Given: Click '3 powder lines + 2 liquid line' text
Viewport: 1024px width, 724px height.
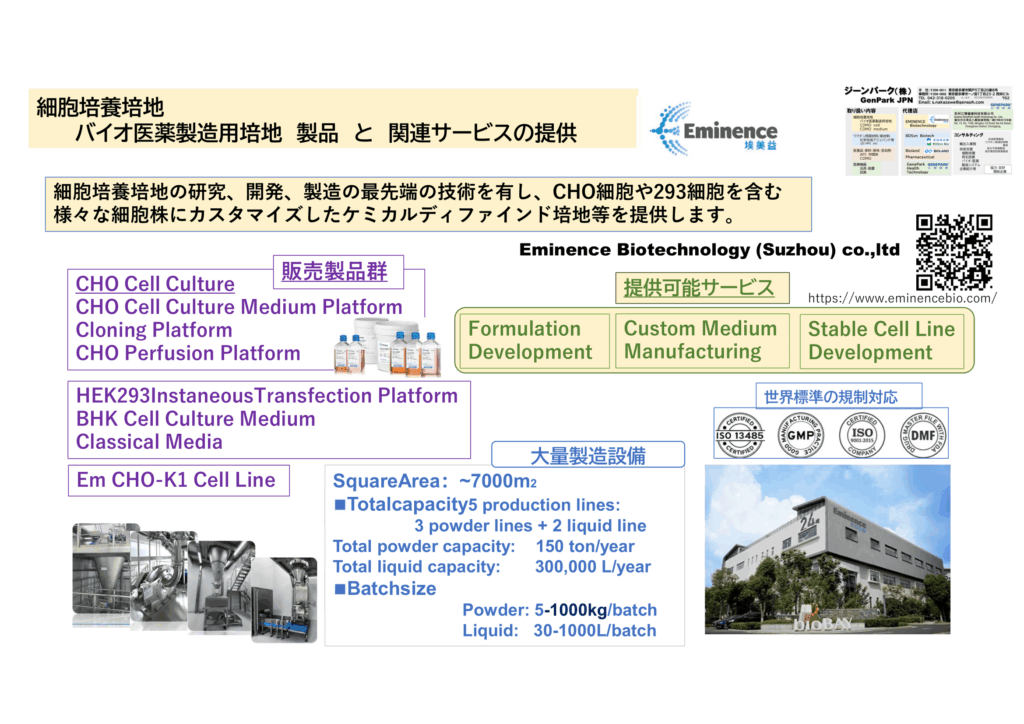Looking at the screenshot, I should coord(530,526).
